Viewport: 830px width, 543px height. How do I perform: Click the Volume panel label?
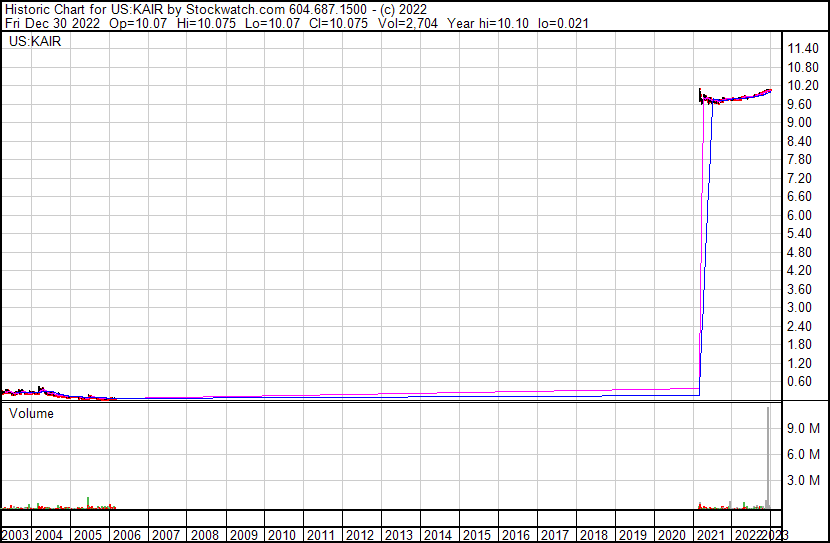point(31,413)
